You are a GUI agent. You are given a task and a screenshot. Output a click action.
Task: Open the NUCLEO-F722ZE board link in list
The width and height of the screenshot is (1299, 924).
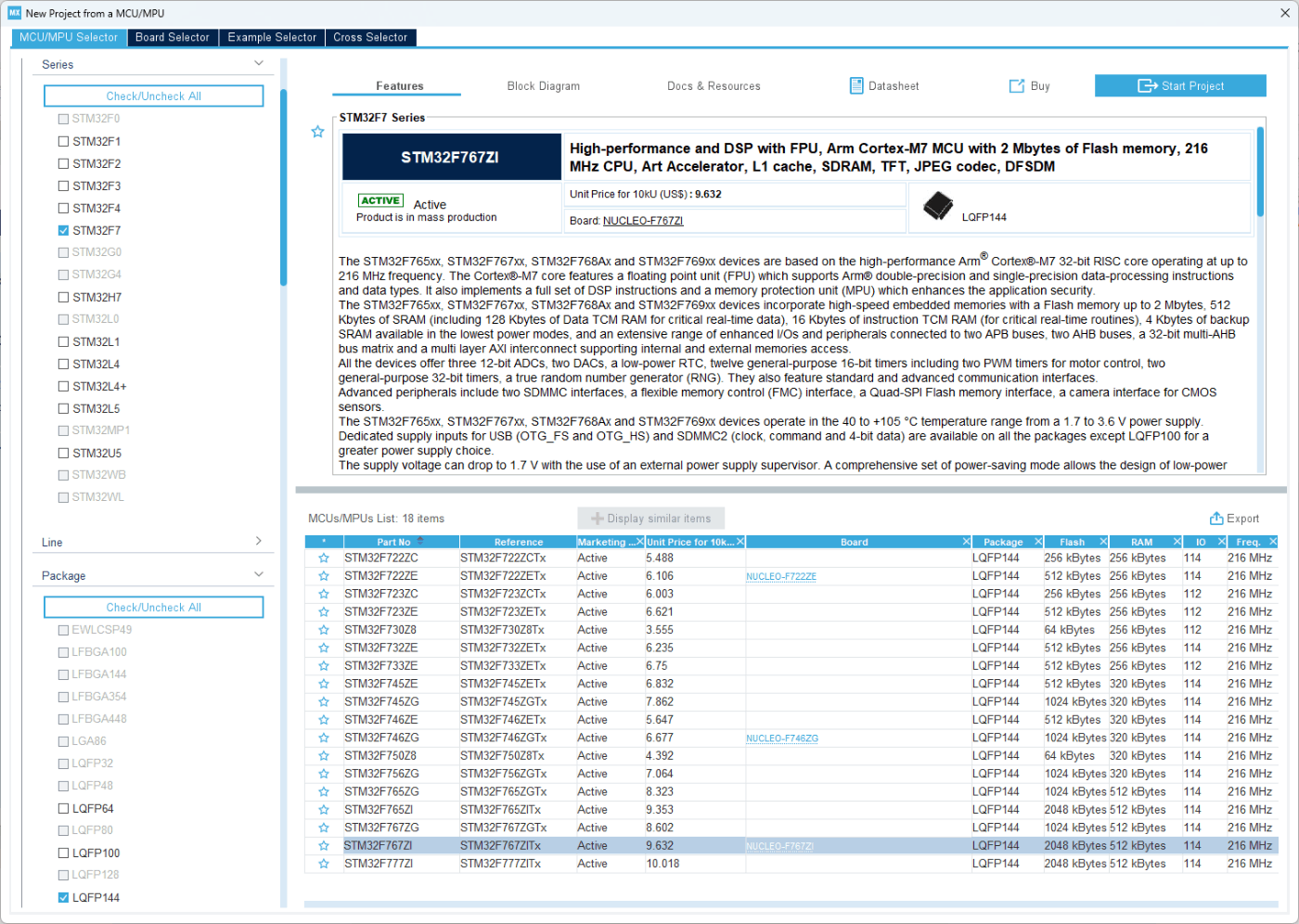coord(781,577)
